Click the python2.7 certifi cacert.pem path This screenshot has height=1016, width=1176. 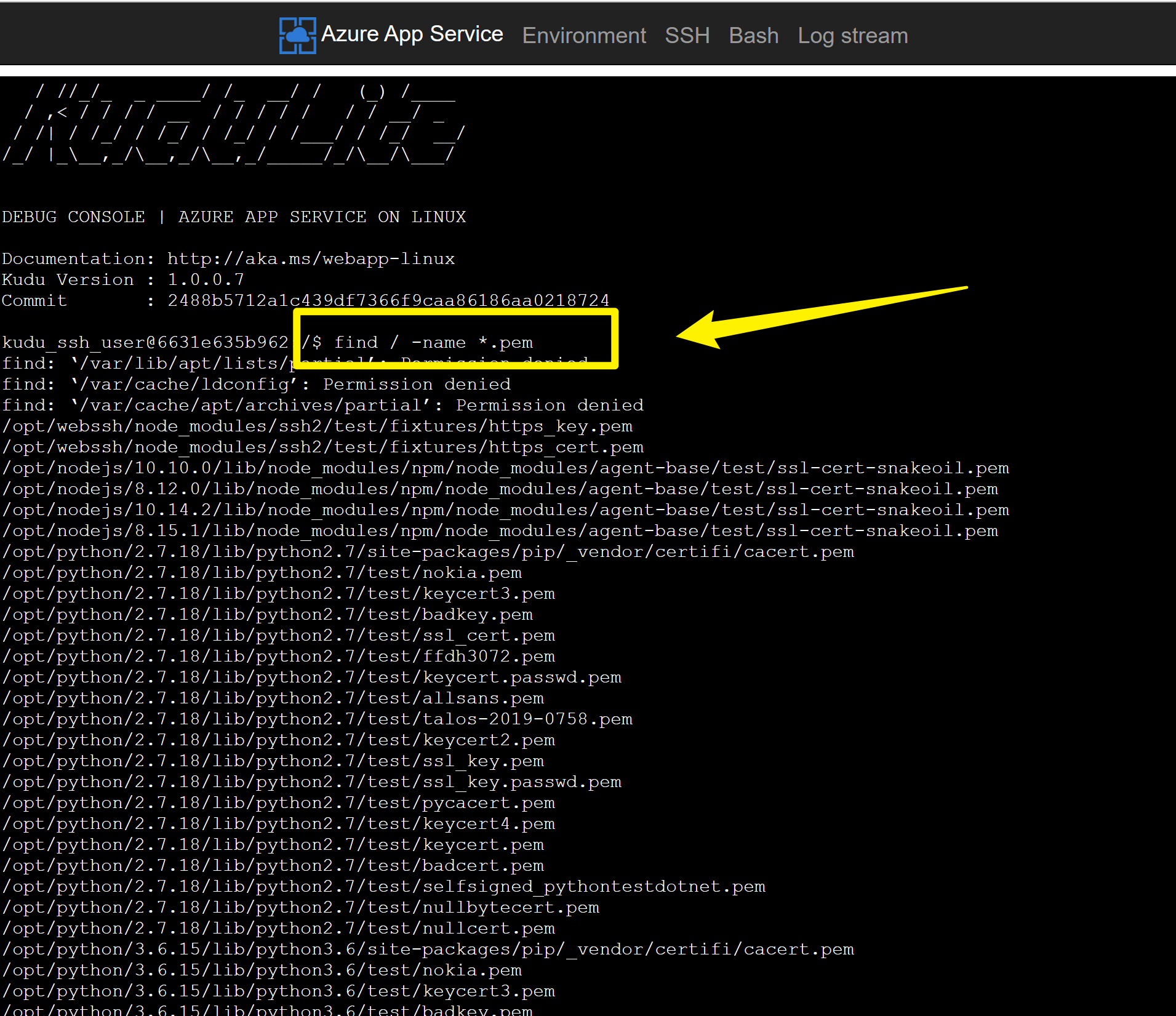click(x=428, y=551)
